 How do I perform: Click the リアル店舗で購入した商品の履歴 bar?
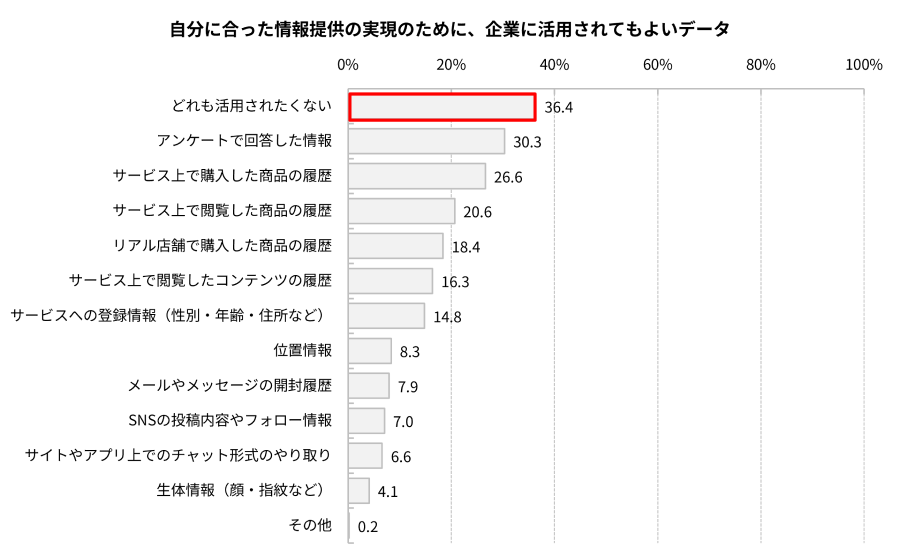coord(395,246)
